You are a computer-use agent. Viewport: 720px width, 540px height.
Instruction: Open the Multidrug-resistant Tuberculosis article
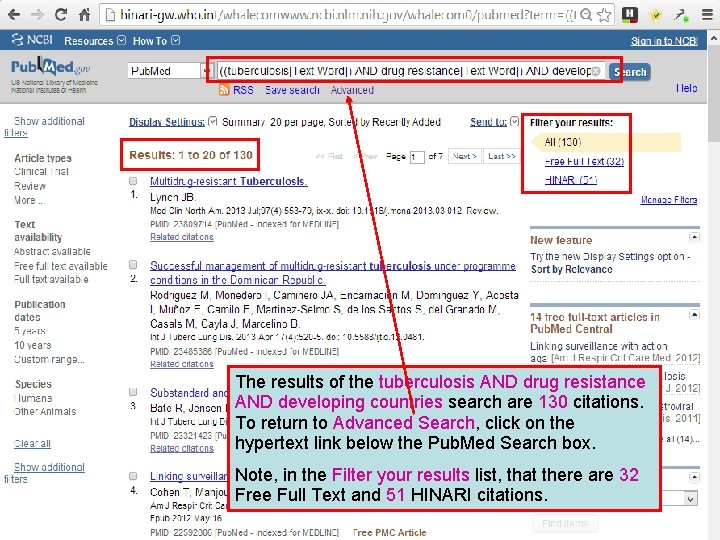pos(229,181)
